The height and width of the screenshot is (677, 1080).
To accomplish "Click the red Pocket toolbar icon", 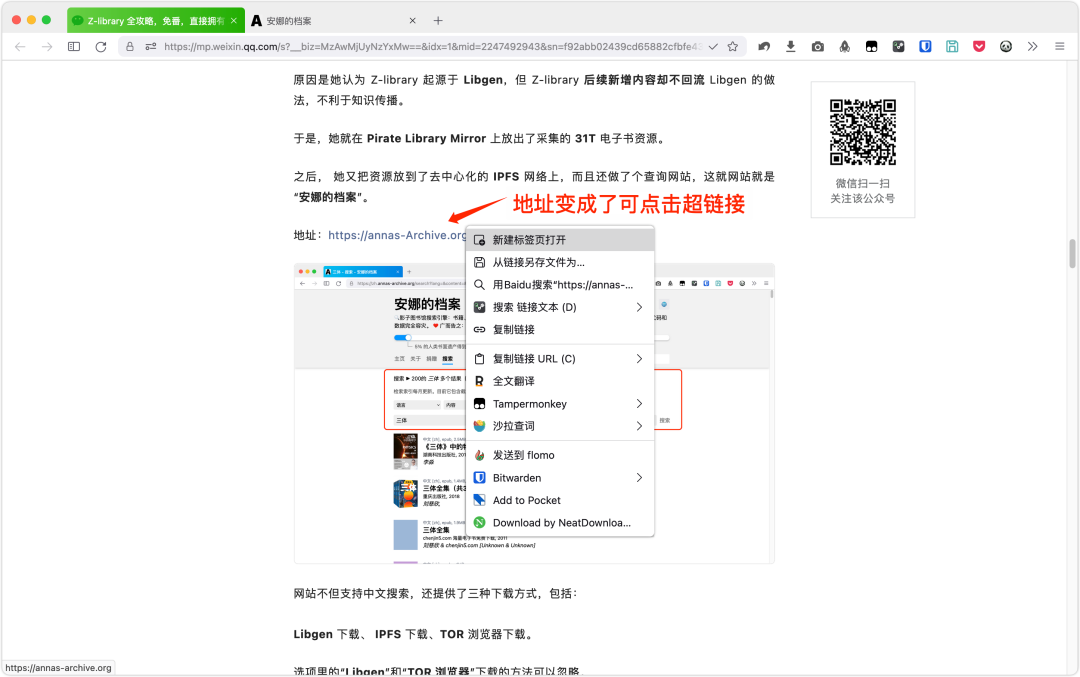I will coord(979,47).
